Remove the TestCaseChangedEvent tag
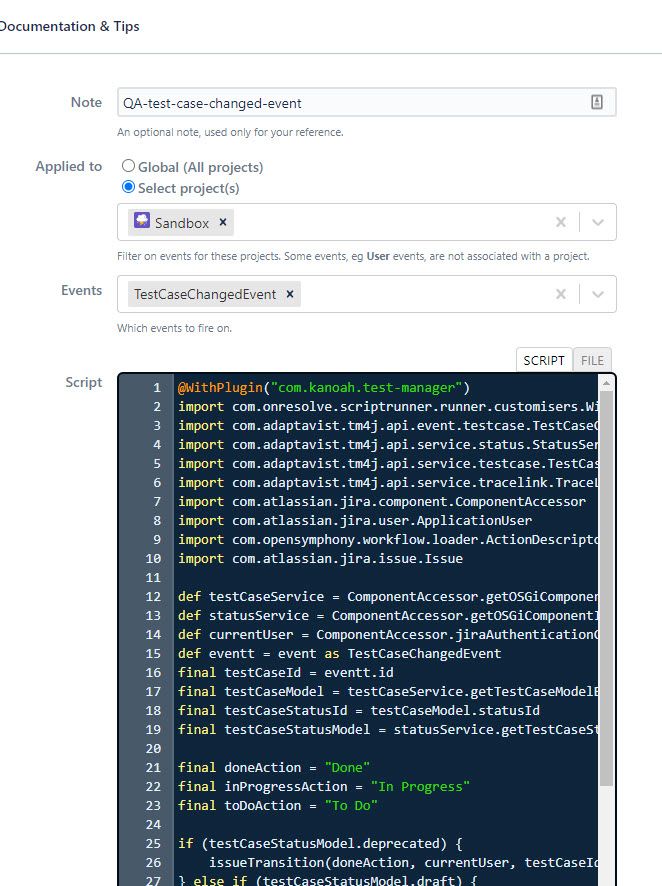The height and width of the screenshot is (886, 662). 290,294
